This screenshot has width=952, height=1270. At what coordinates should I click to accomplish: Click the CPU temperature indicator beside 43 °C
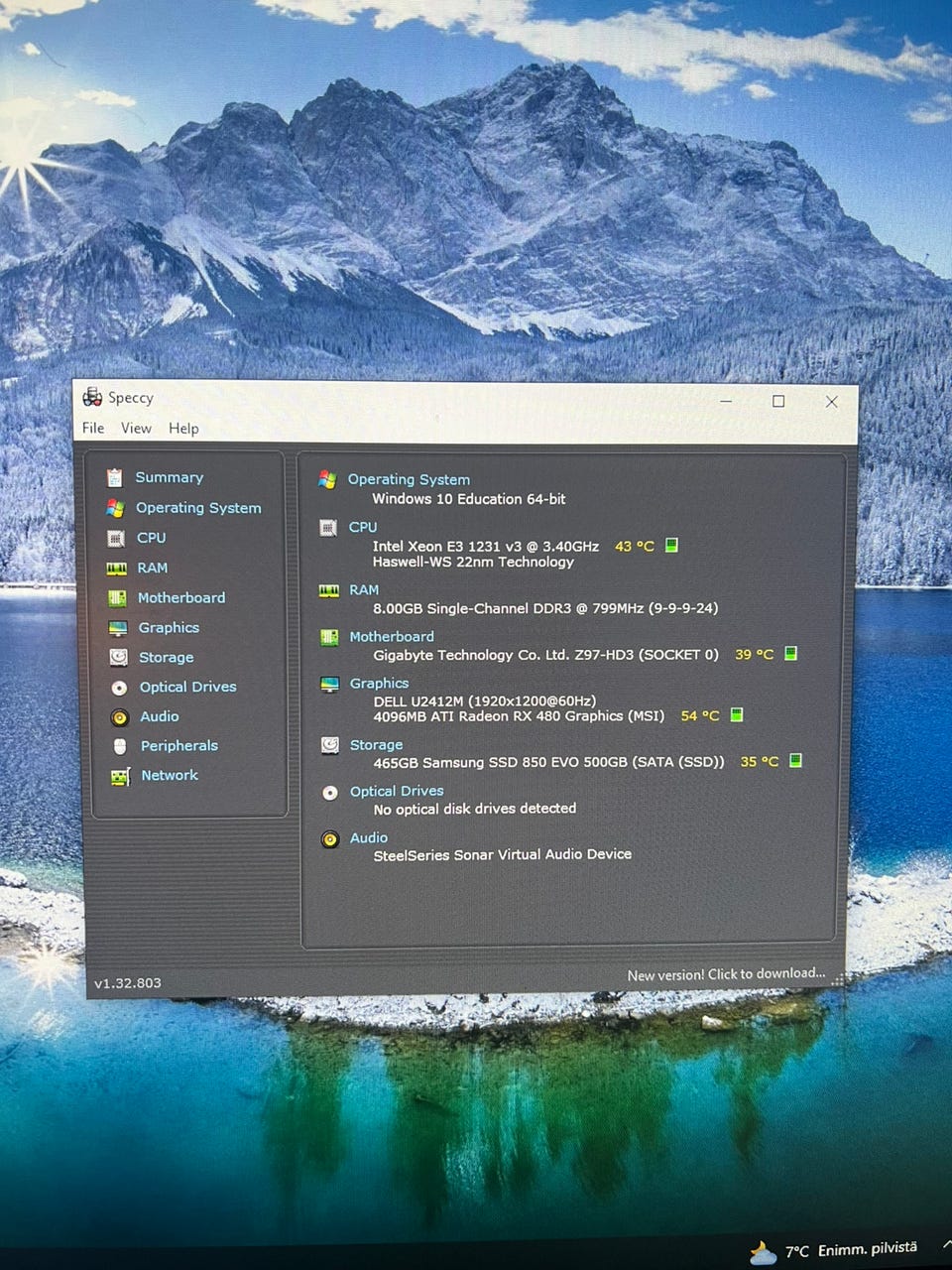pos(671,545)
